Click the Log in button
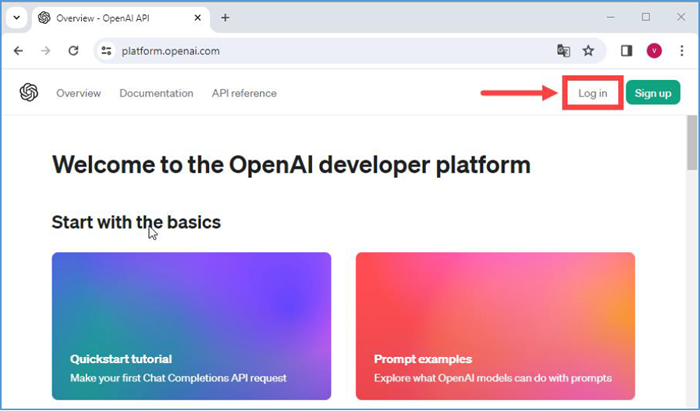Image resolution: width=700 pixels, height=411 pixels. pyautogui.click(x=592, y=93)
